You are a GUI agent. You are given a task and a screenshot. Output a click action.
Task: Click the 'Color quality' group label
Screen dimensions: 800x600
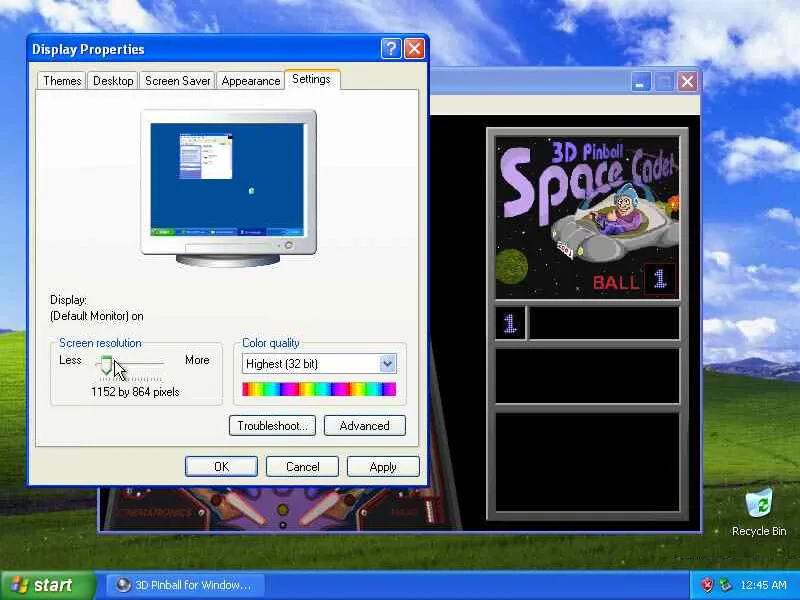pos(270,343)
